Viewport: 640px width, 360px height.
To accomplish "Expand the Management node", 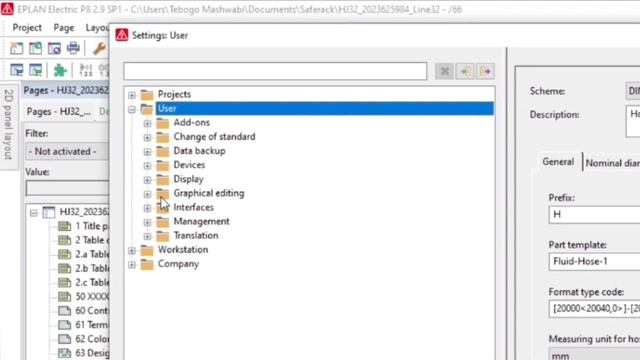I will point(147,222).
